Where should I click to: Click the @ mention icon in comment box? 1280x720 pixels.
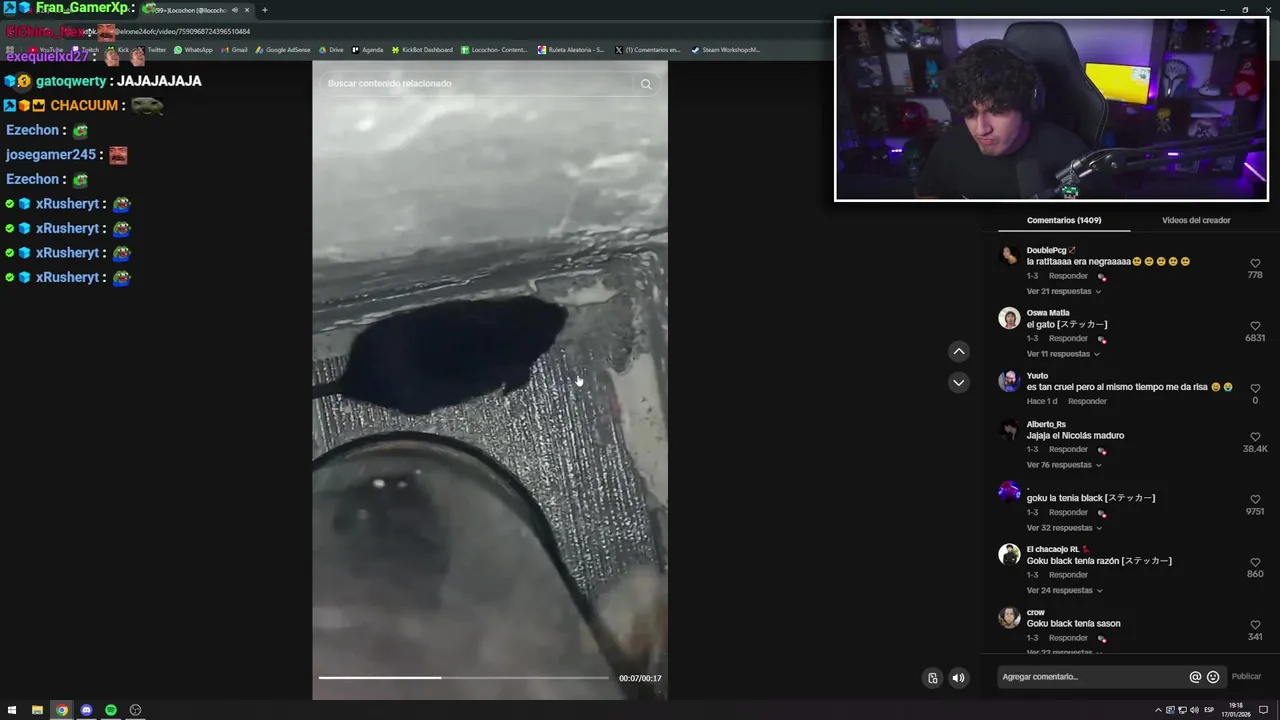tap(1195, 677)
